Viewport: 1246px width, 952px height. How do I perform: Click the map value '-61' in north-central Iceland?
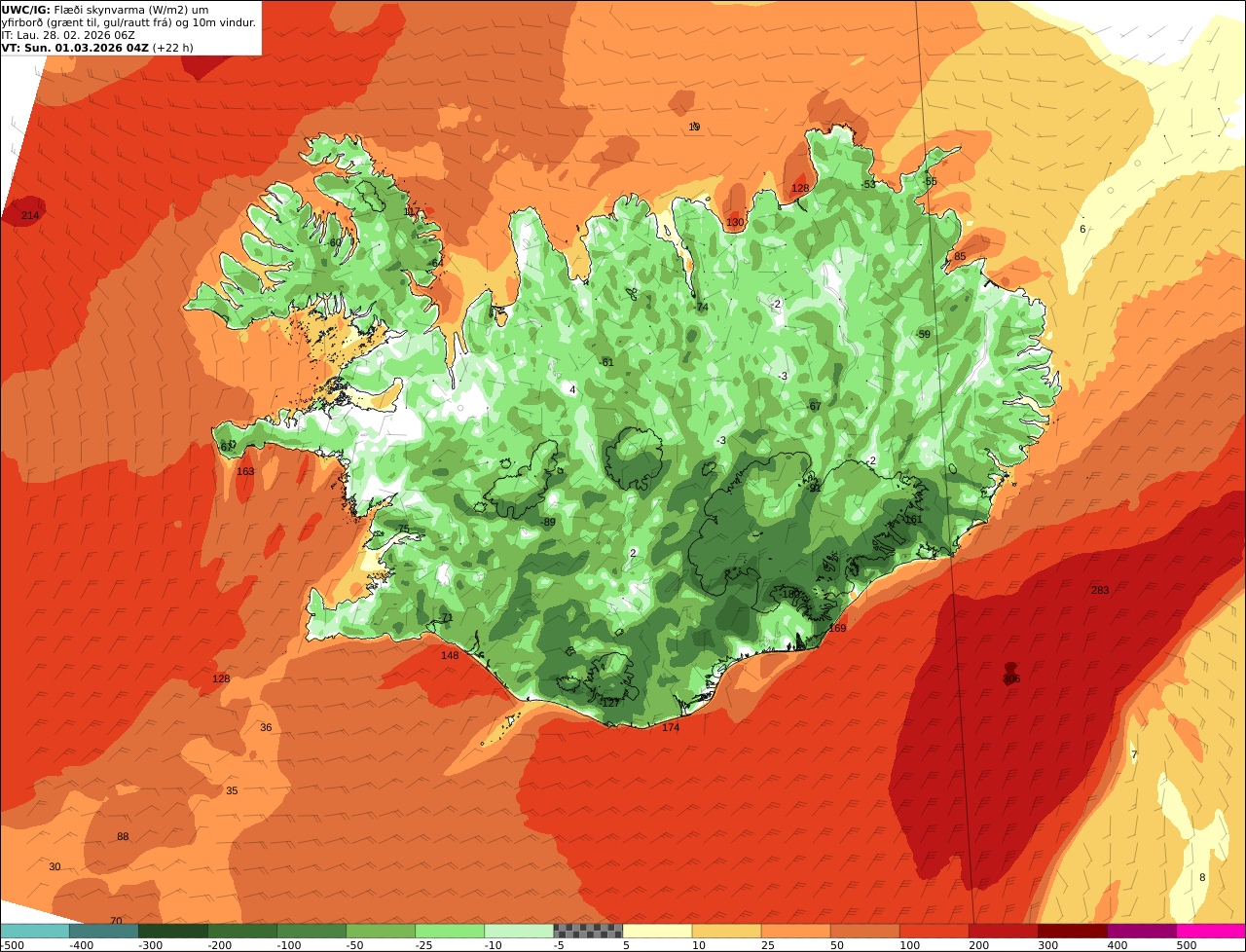click(x=606, y=362)
